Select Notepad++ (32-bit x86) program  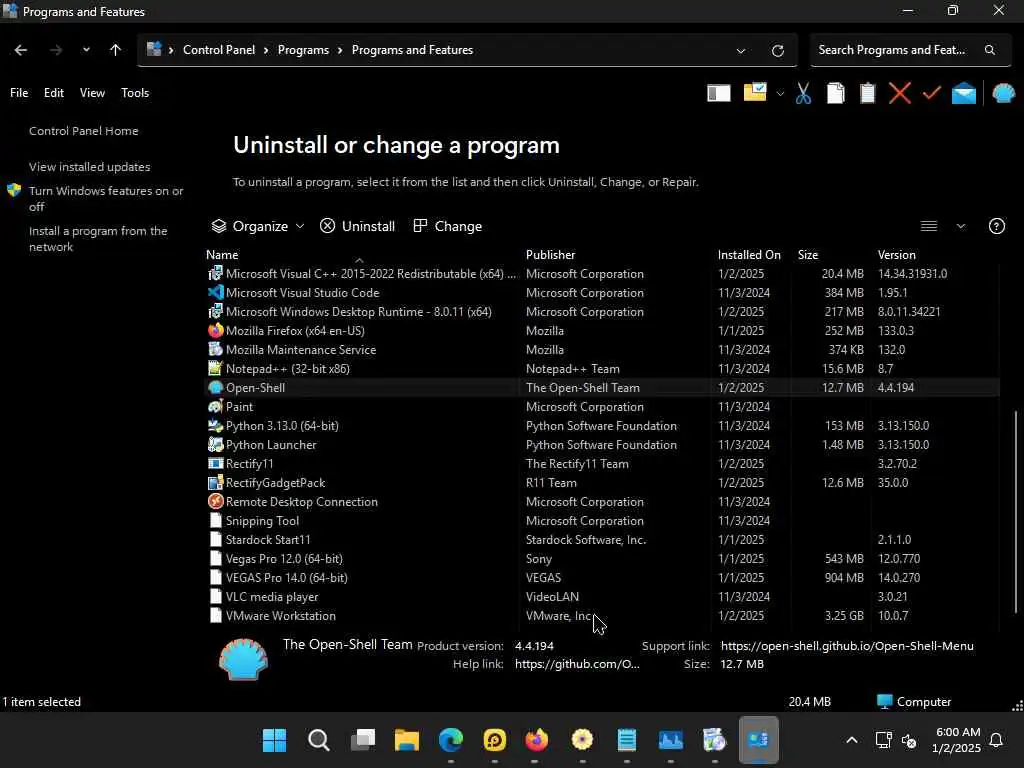coord(601,368)
